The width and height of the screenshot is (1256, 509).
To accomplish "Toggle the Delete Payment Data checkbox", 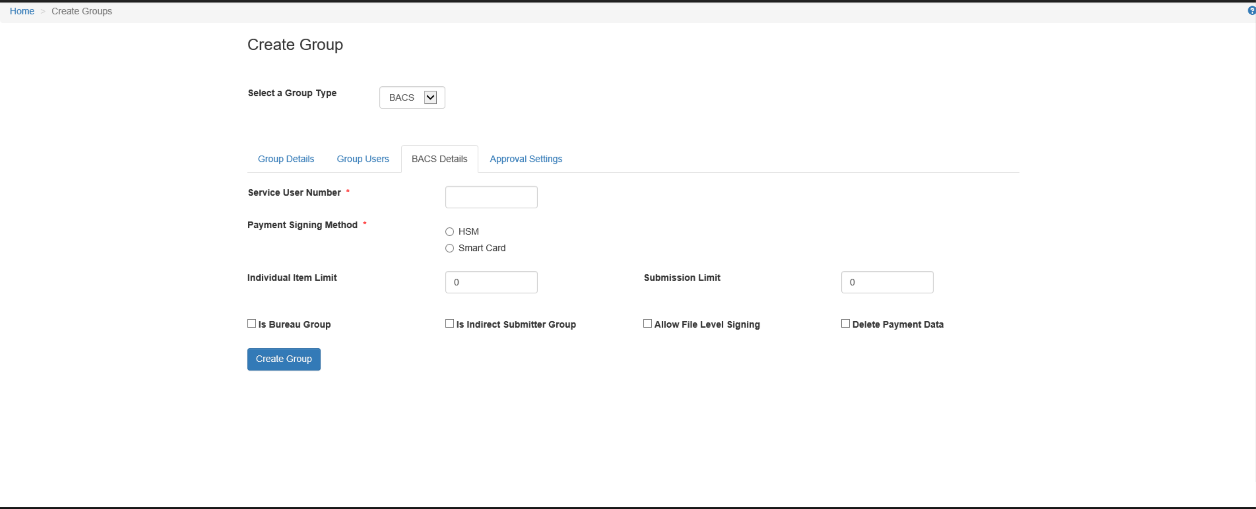I will point(846,324).
